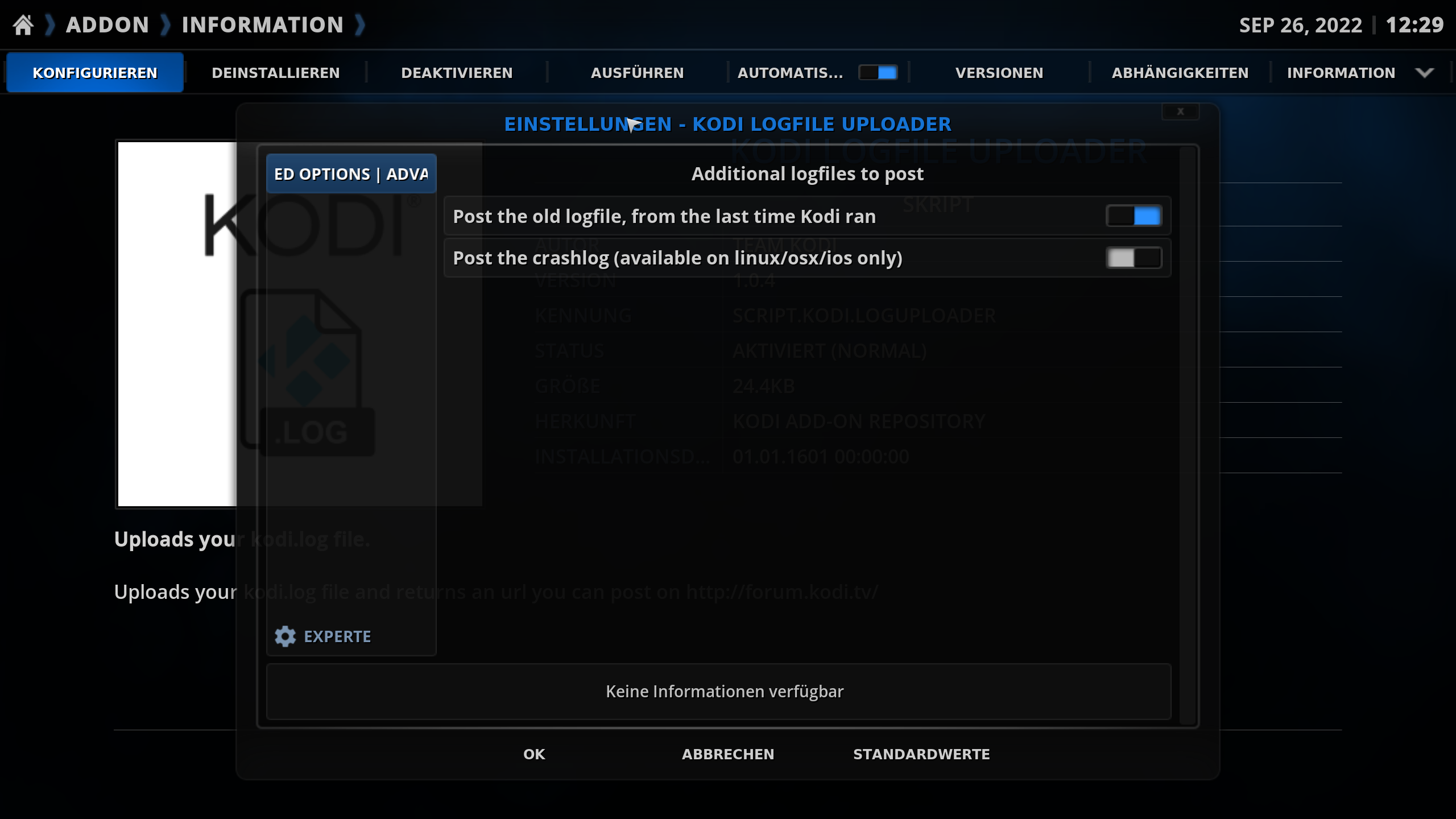The image size is (1456, 819).
Task: Cancel settings with Abbrechen button
Action: (728, 754)
